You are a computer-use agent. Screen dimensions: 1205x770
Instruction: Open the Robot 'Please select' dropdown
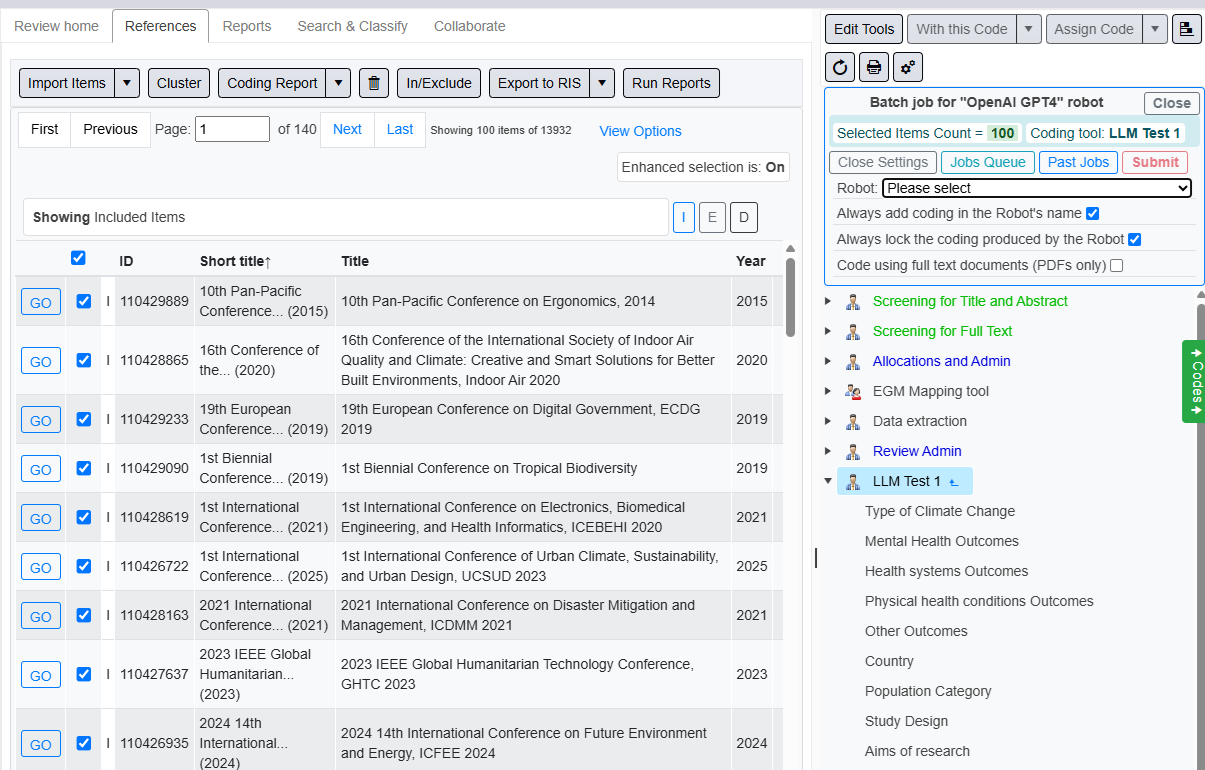point(1037,188)
